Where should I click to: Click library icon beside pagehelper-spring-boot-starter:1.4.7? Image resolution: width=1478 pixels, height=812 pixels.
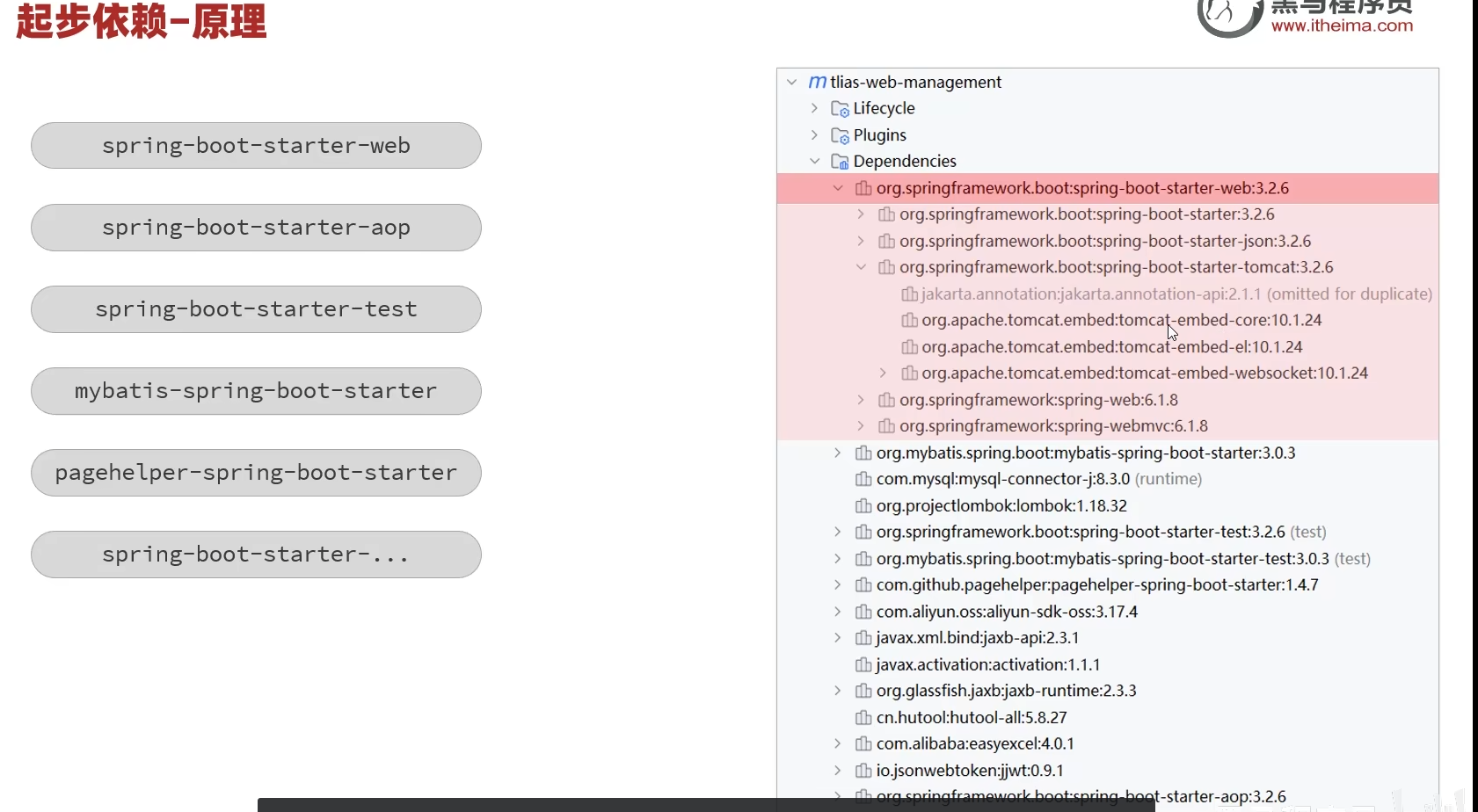coord(863,585)
